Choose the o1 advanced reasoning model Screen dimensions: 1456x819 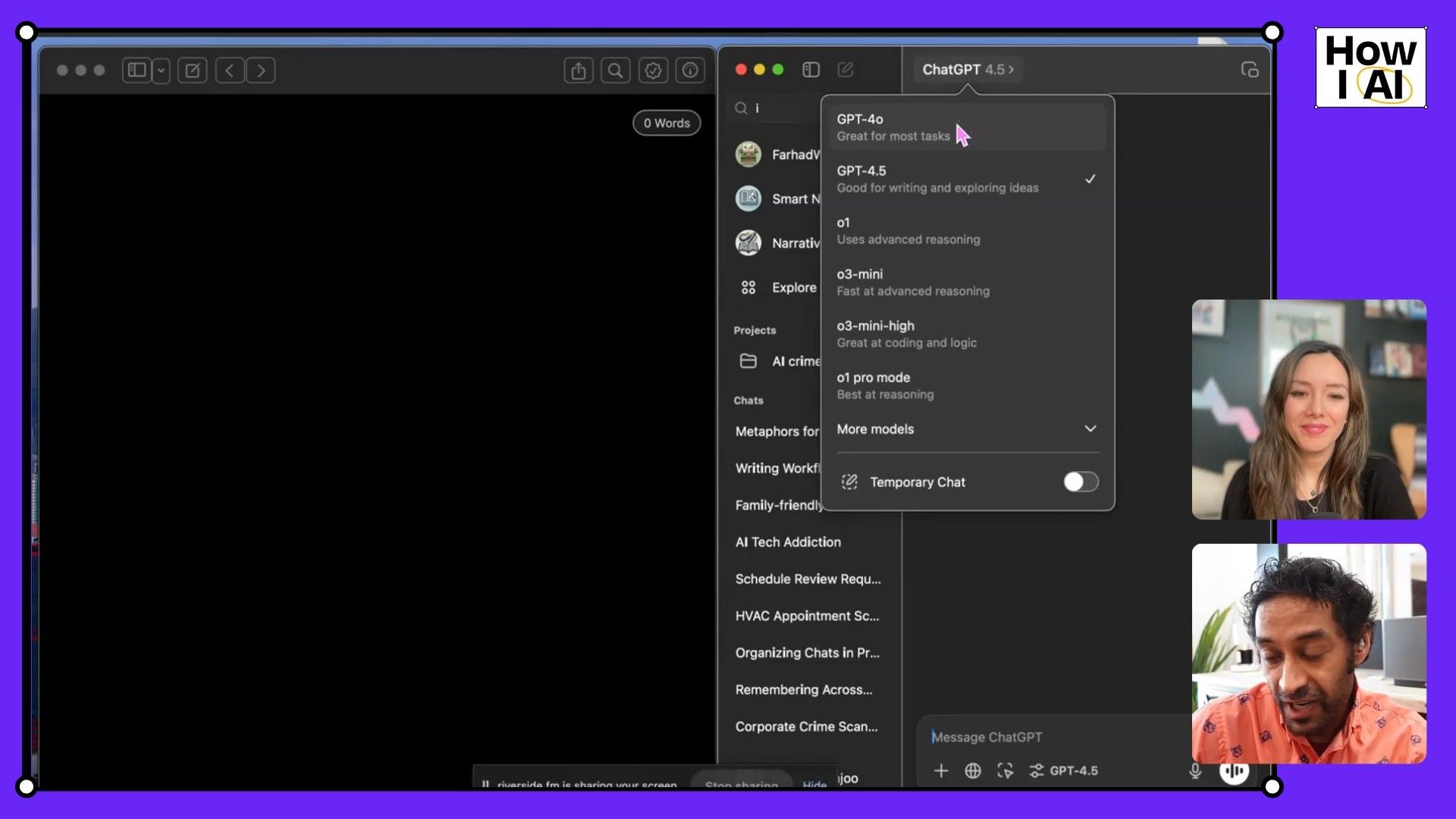tap(968, 231)
